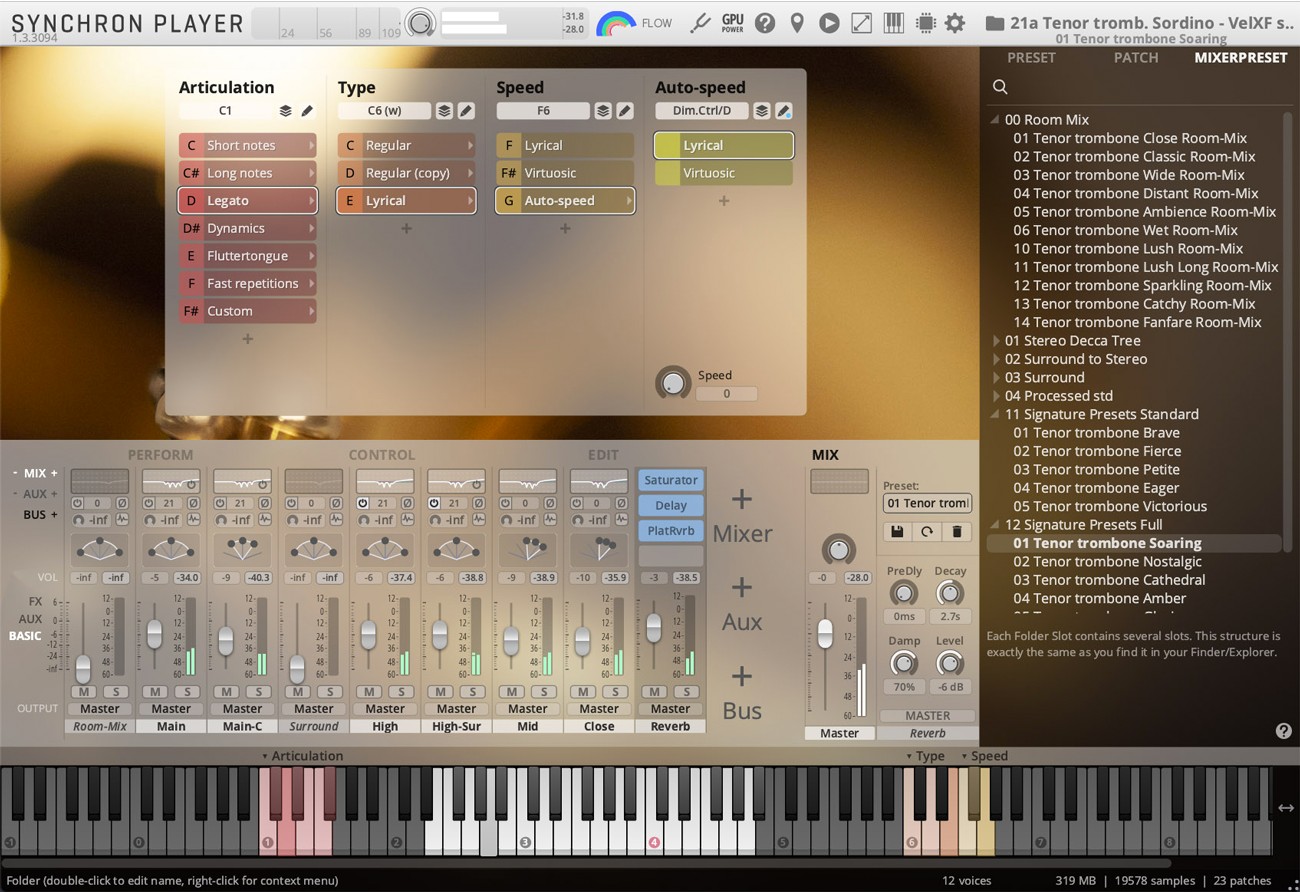The width and height of the screenshot is (1300, 892).
Task: Click the plus icon to add Bus channel
Action: (742, 676)
